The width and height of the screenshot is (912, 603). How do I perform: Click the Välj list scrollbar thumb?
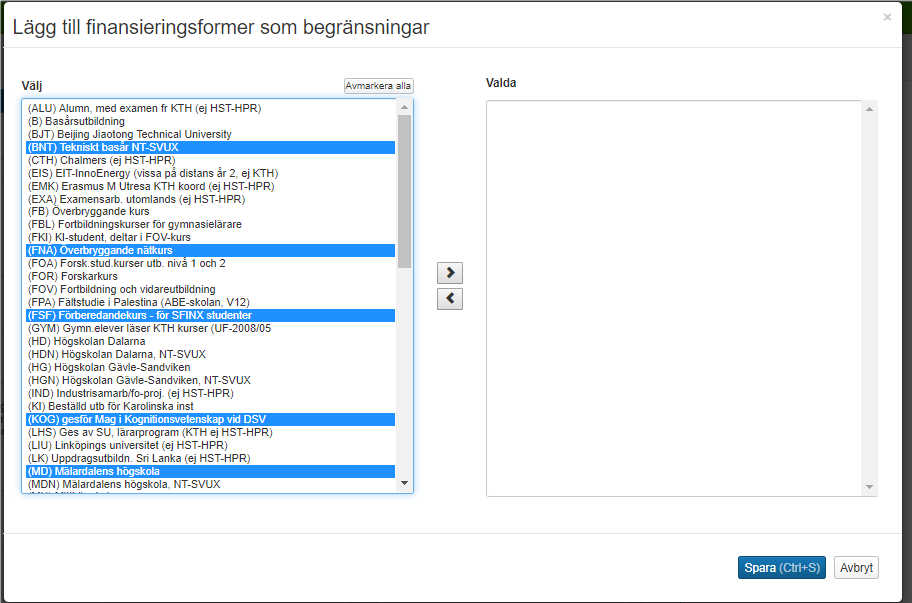404,190
